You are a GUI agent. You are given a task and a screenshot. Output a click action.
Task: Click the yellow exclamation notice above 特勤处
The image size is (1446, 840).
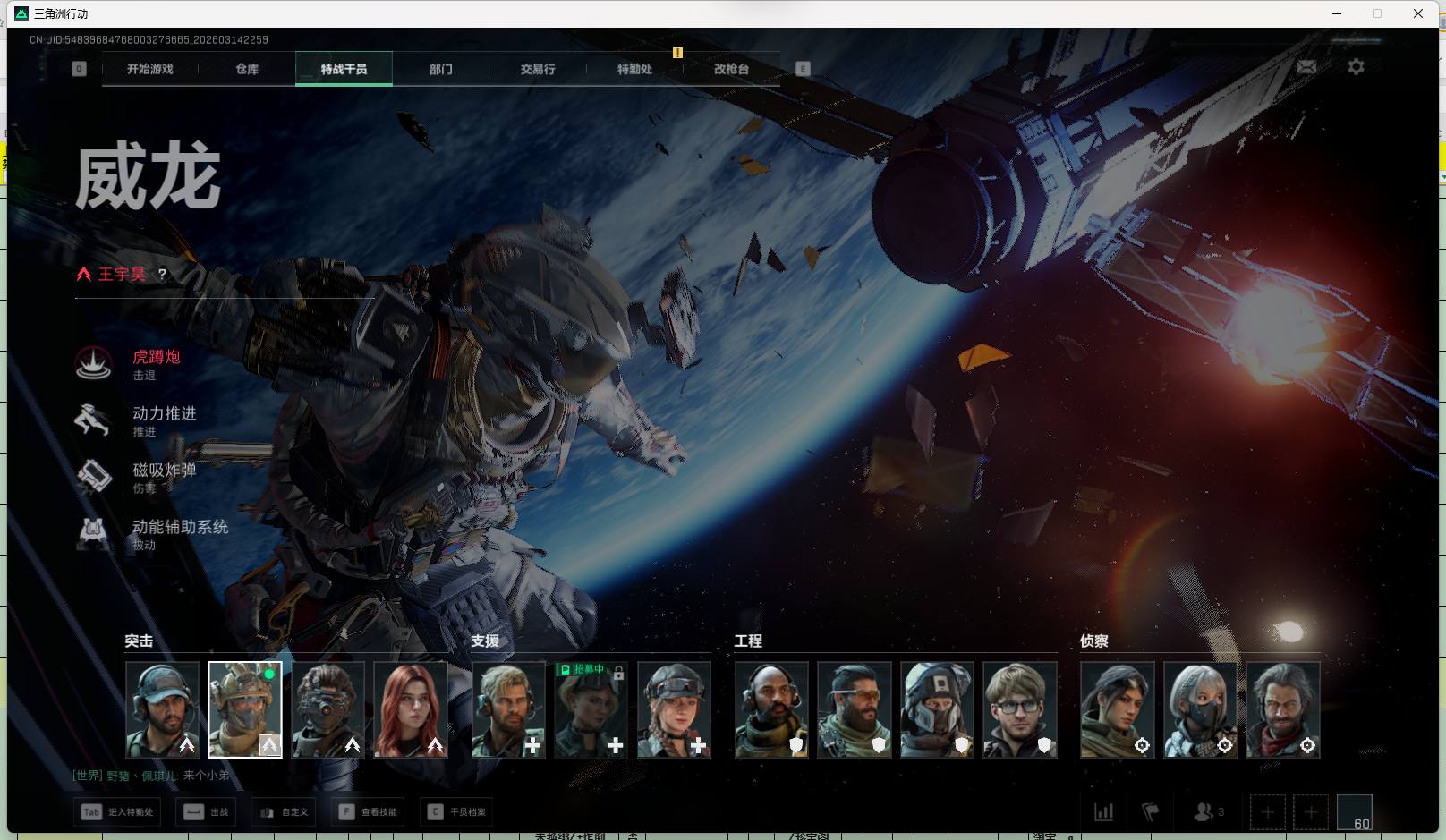pos(677,53)
